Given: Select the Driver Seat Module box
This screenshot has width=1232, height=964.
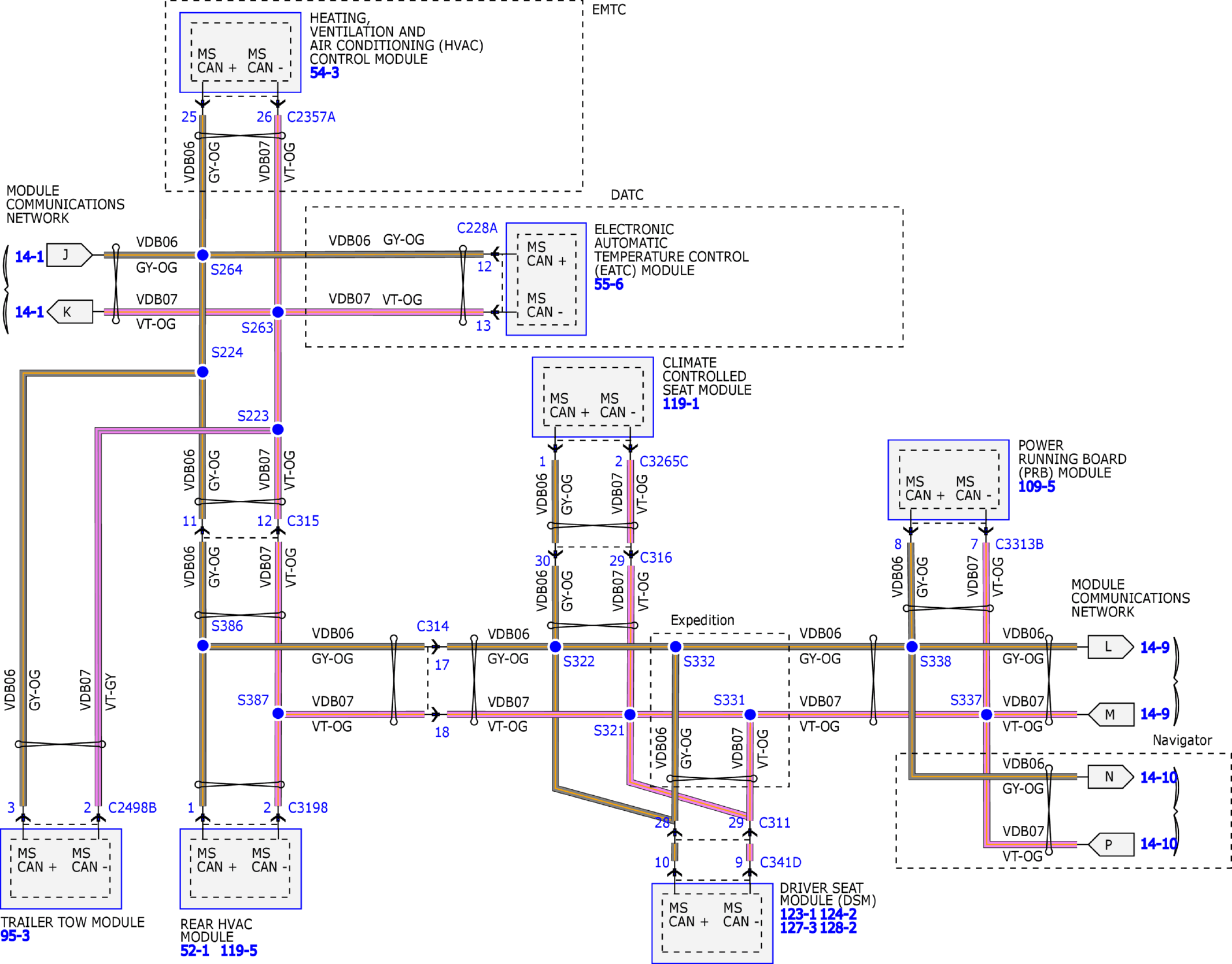Looking at the screenshot, I should tap(711, 922).
